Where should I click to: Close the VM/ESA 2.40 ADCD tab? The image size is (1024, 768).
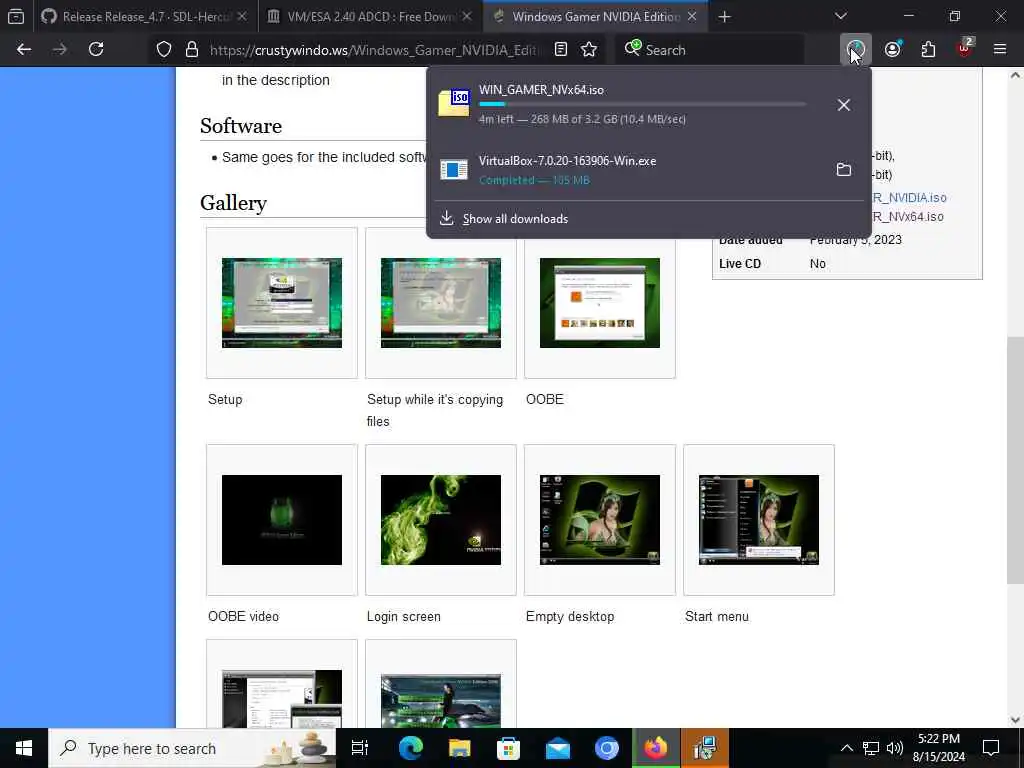[467, 16]
